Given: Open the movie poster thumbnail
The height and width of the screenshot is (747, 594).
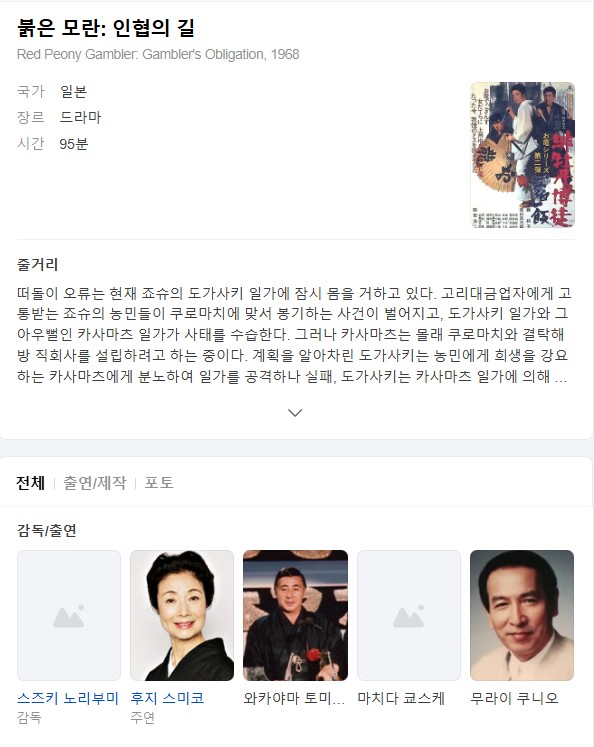Looking at the screenshot, I should point(522,155).
